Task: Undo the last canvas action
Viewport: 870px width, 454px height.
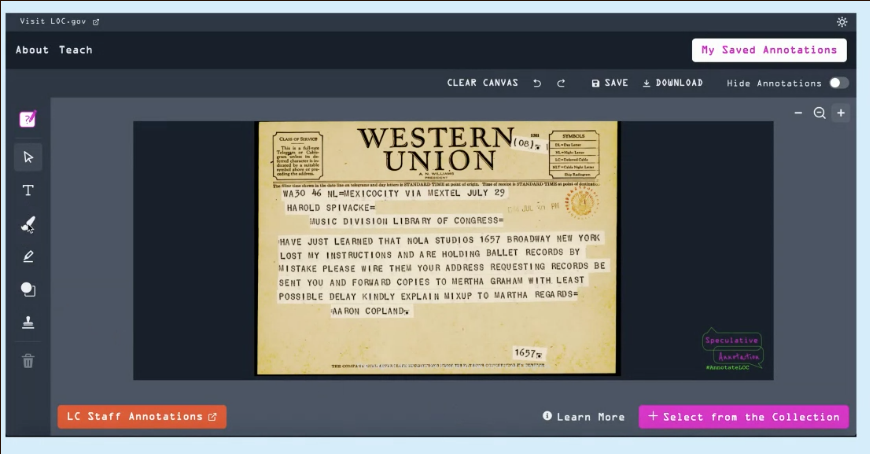Action: click(x=537, y=83)
